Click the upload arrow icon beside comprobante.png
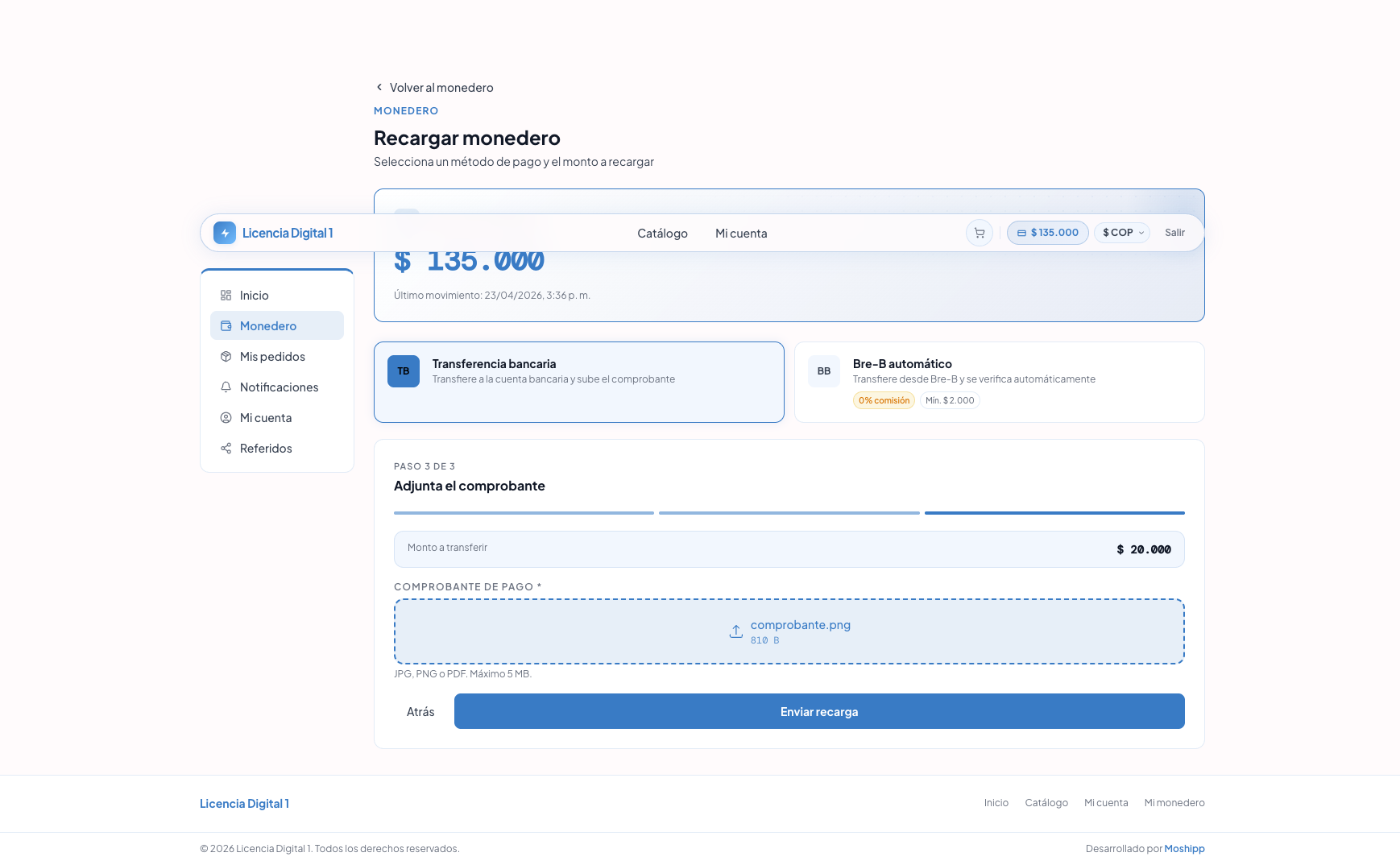This screenshot has height=865, width=1400. [x=735, y=631]
